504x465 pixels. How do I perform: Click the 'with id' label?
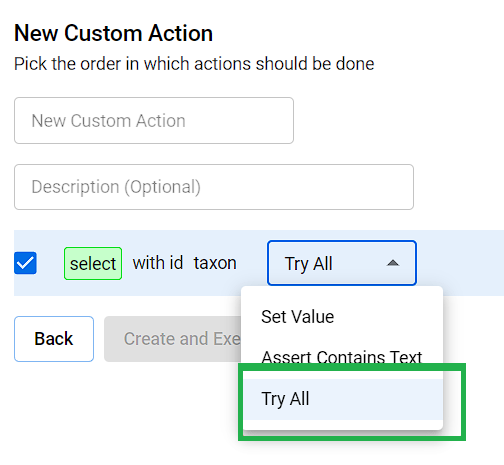(x=158, y=263)
